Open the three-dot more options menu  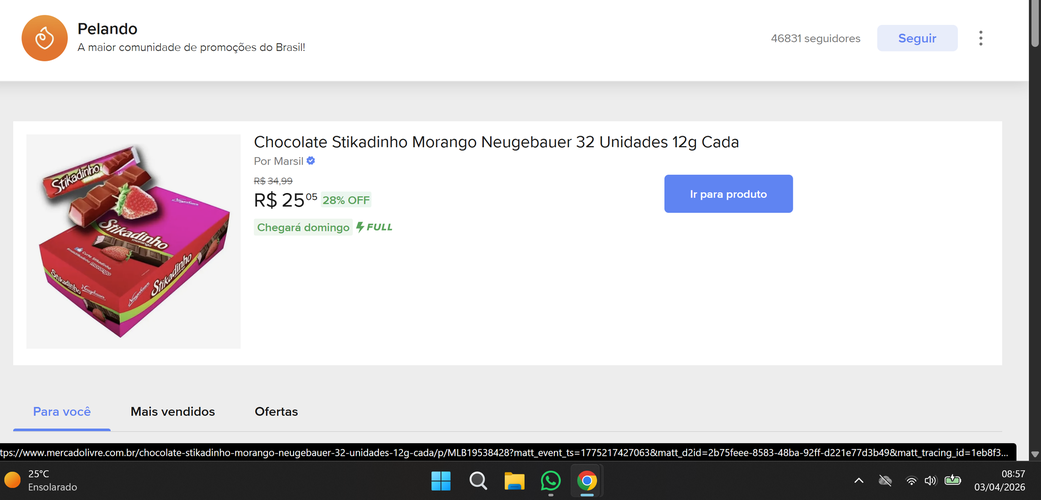981,38
